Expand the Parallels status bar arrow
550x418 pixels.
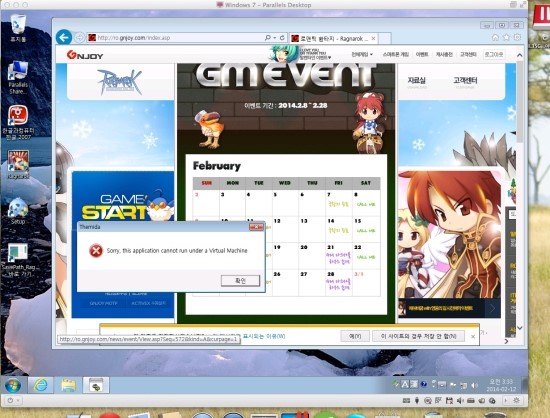pos(505,400)
